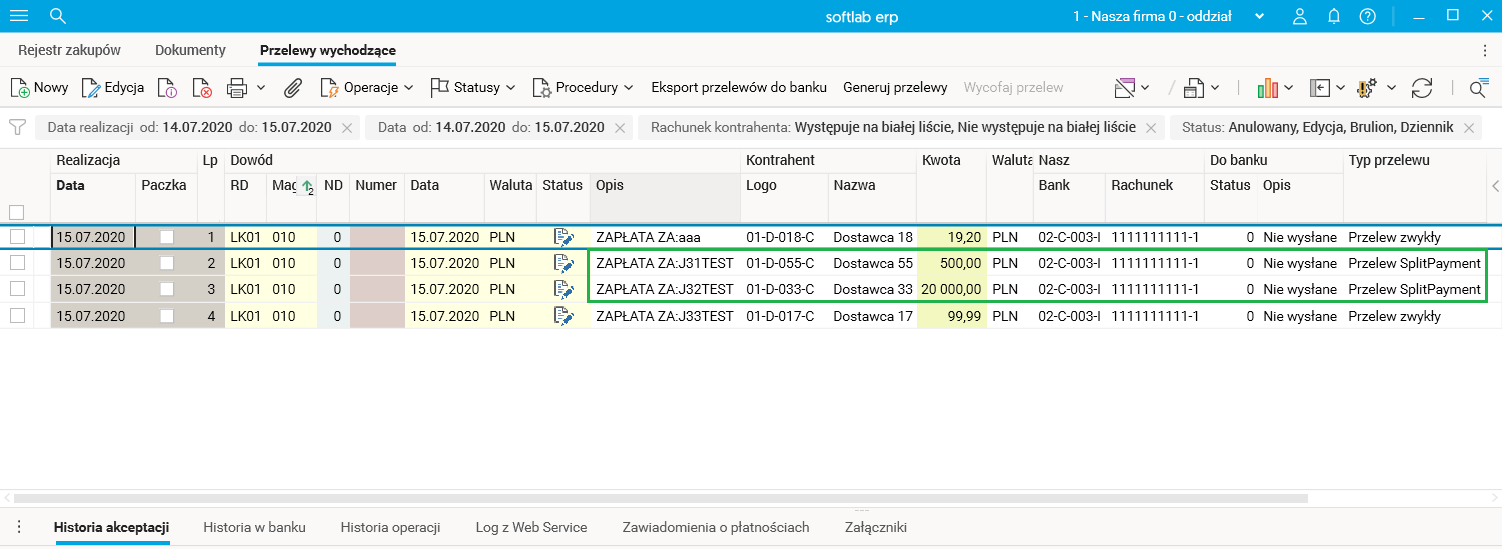Open the help question mark icon
Screen dimensions: 1503x550
[x=1368, y=16]
